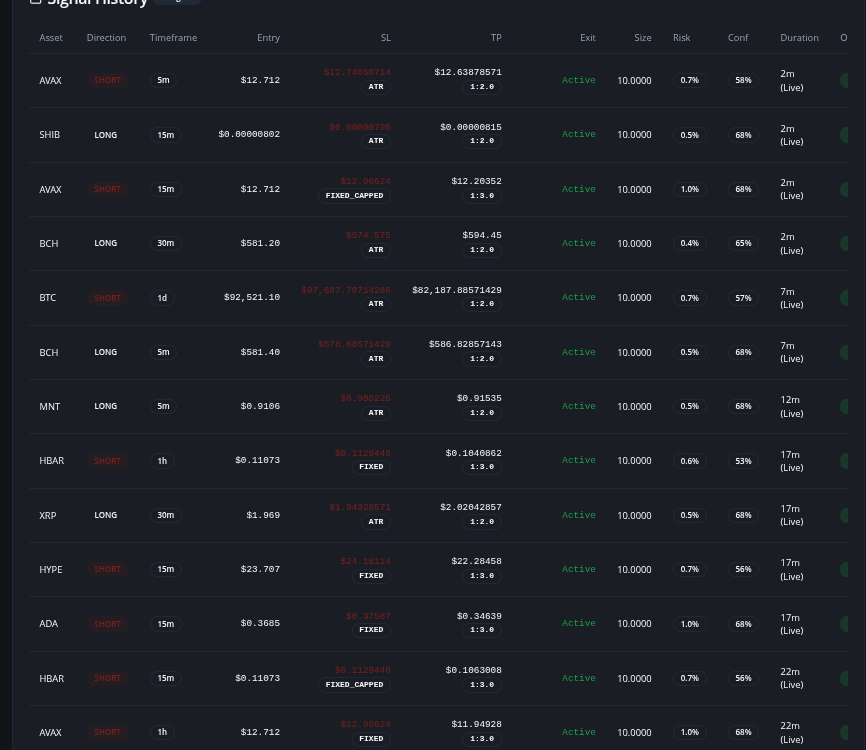Click the 65% confidence badge
866x750 pixels.
tap(743, 243)
